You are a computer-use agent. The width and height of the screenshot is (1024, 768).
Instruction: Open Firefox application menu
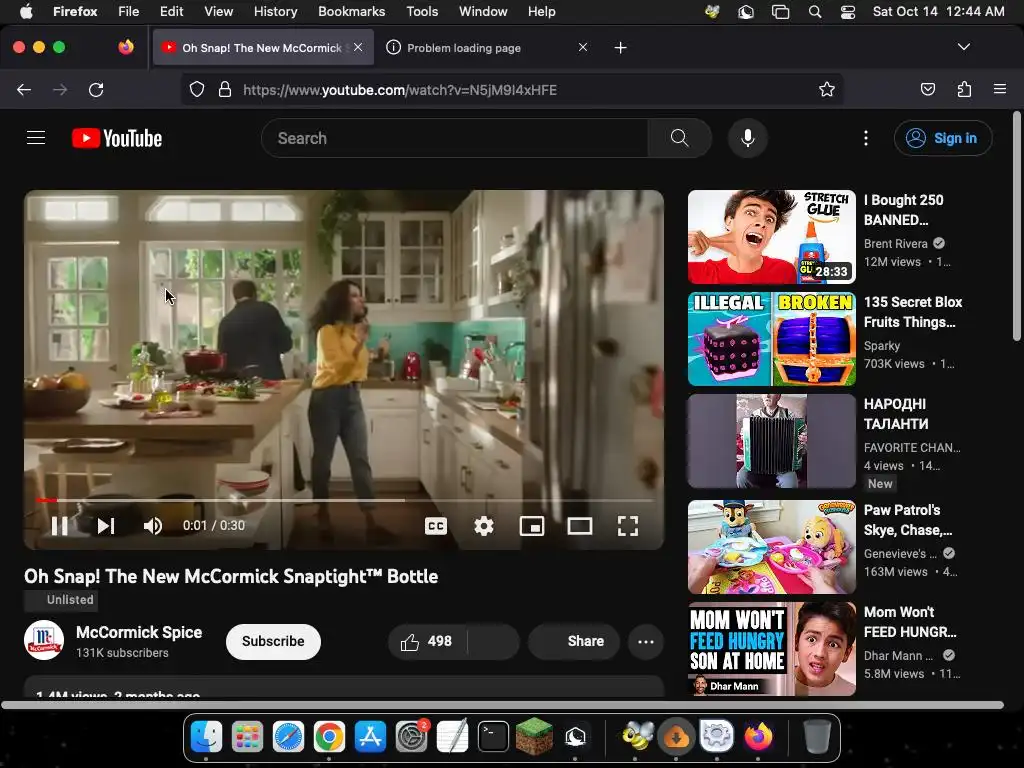coord(1000,89)
